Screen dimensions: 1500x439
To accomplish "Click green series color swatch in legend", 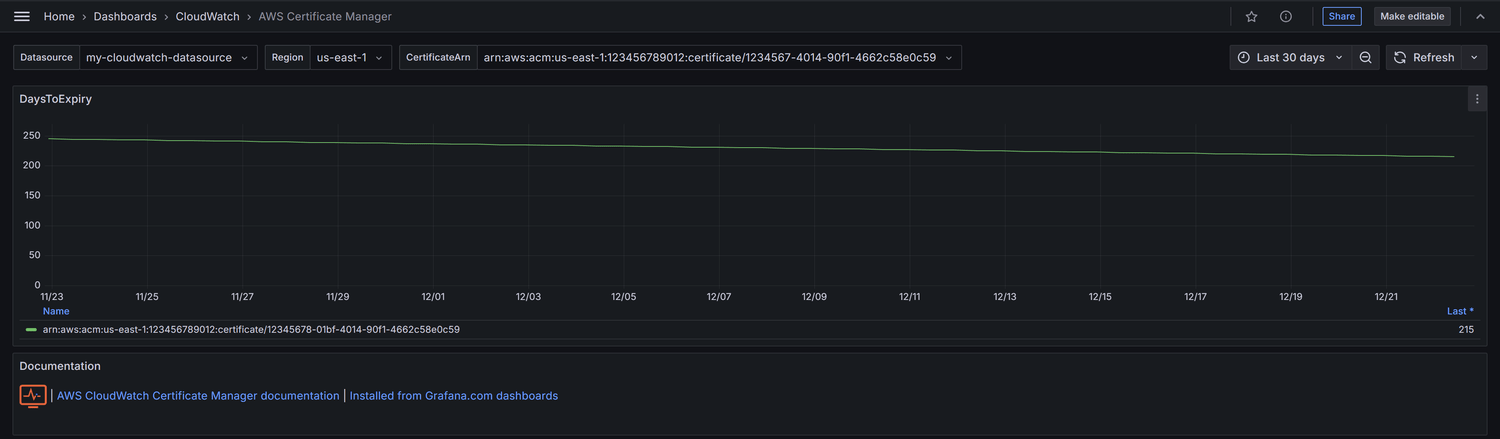I will (31, 329).
